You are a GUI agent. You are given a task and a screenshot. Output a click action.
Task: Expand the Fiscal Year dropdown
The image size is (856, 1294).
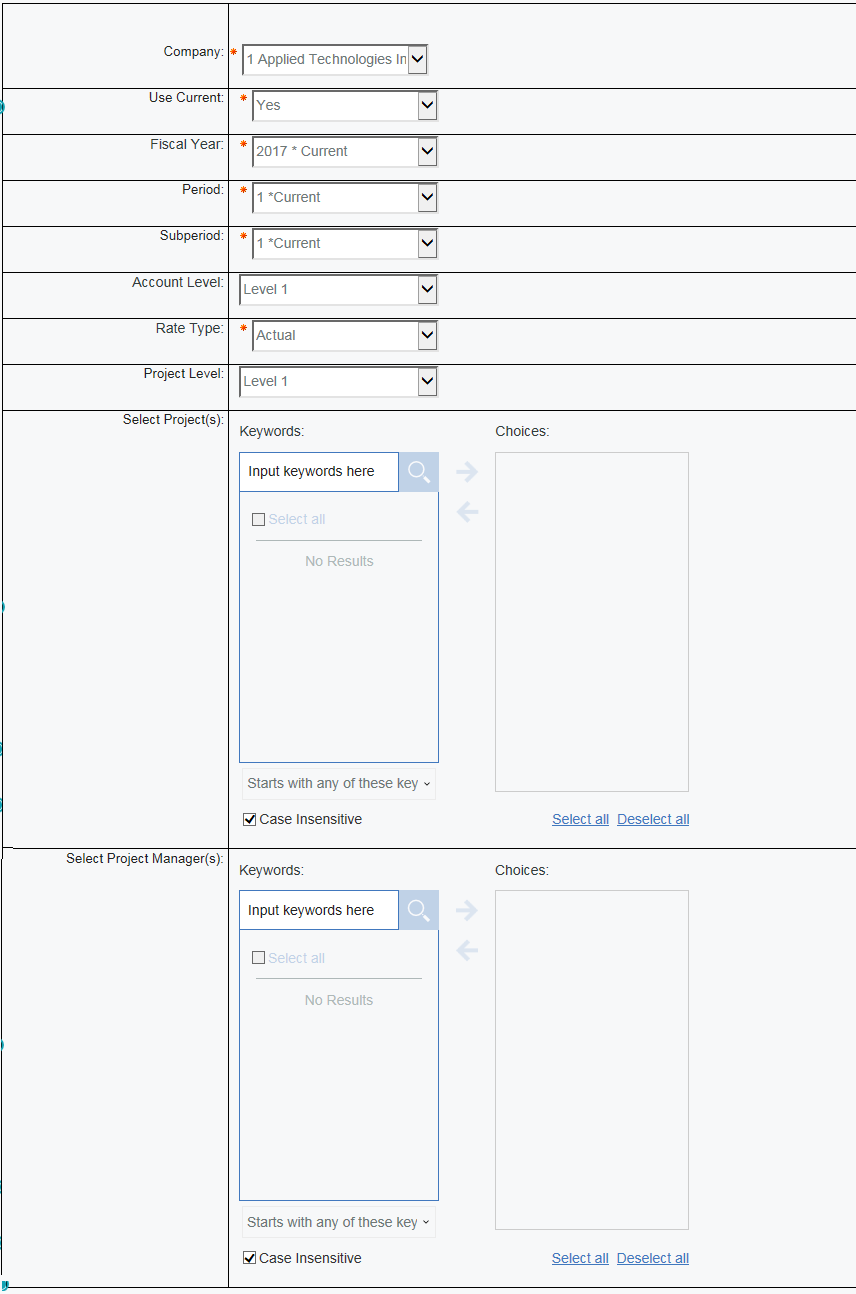[427, 152]
